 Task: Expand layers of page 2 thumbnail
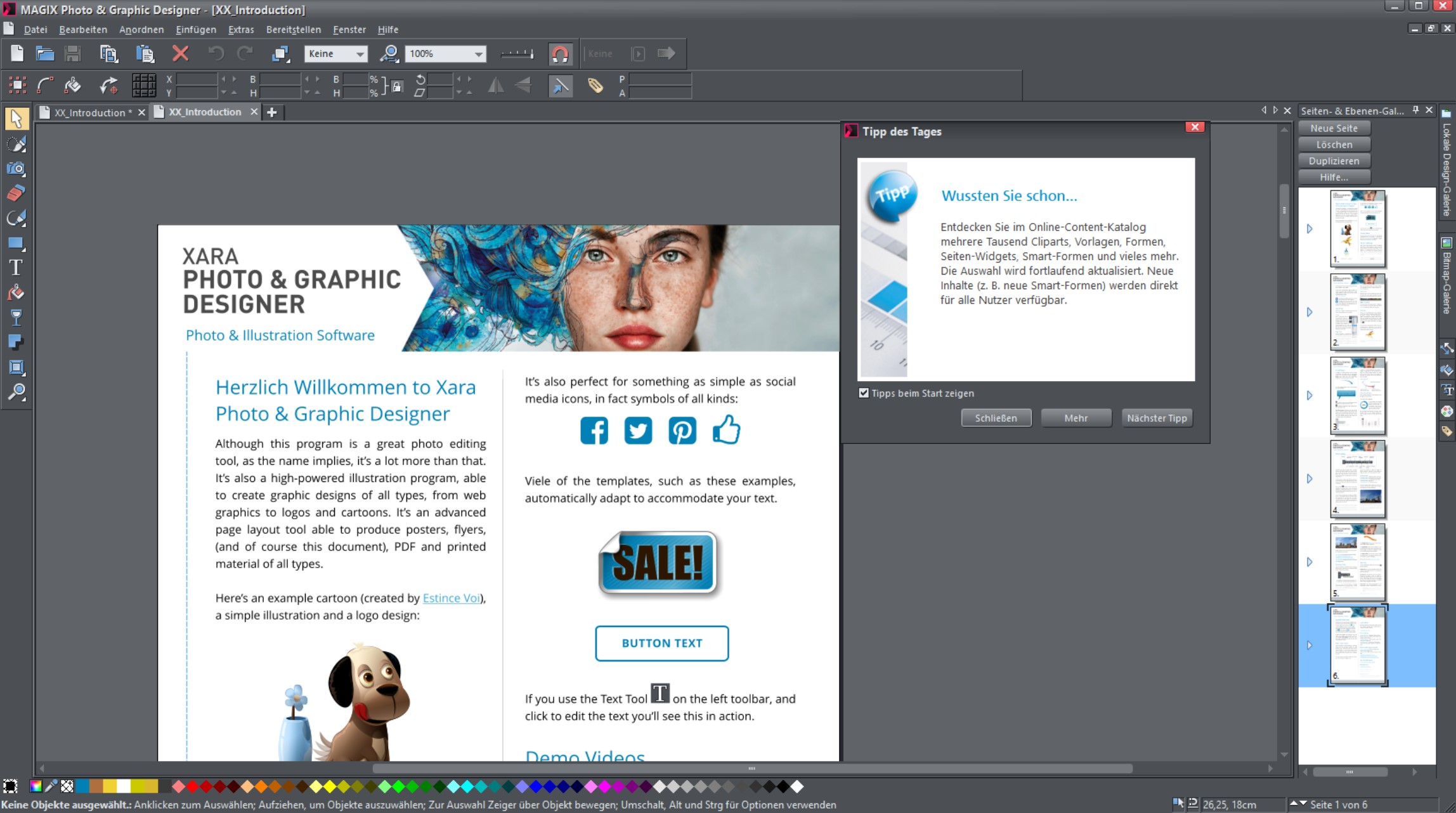pyautogui.click(x=1310, y=312)
